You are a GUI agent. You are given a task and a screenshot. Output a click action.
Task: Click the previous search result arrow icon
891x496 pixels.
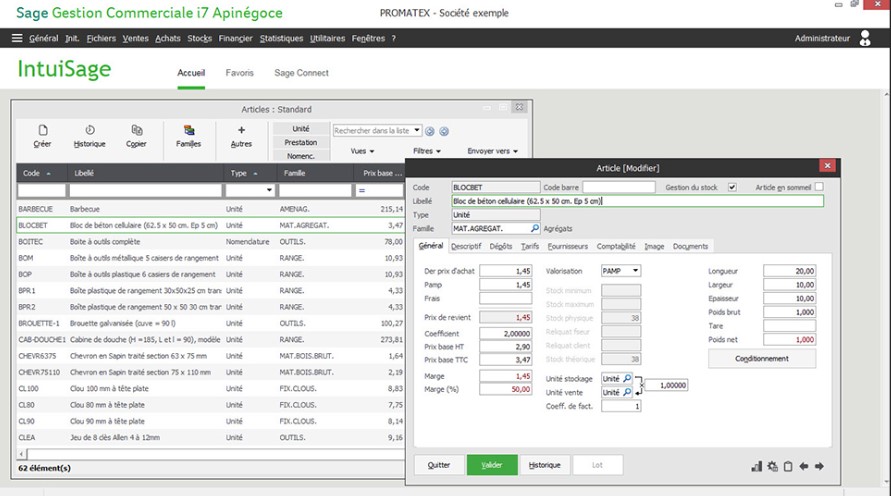[x=430, y=131]
